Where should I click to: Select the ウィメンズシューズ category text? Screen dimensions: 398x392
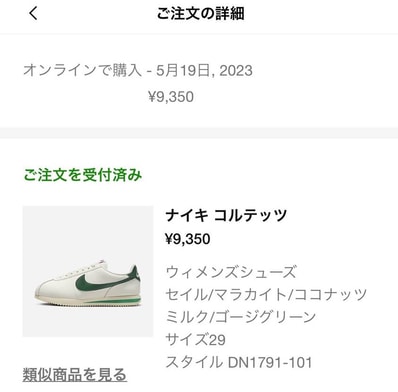[x=231, y=272]
